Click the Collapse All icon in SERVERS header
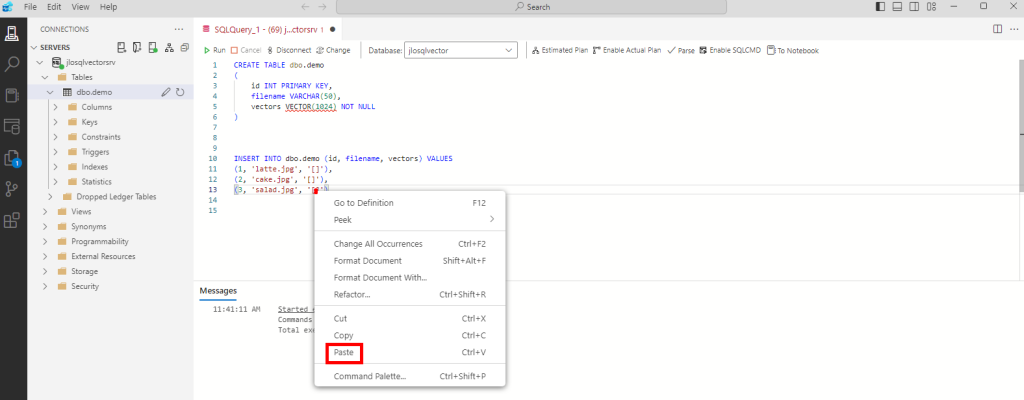This screenshot has height=400, width=1024. [185, 48]
